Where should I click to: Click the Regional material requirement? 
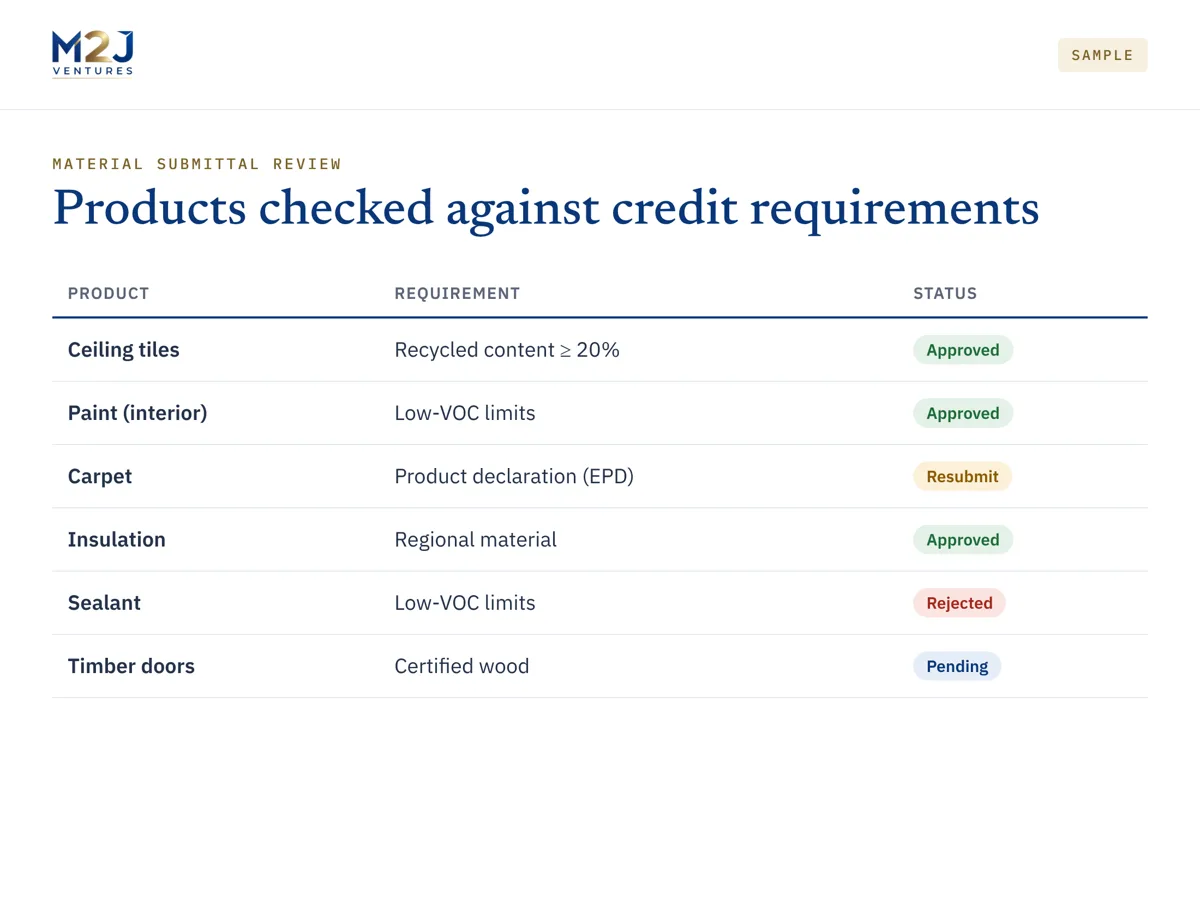tap(476, 540)
